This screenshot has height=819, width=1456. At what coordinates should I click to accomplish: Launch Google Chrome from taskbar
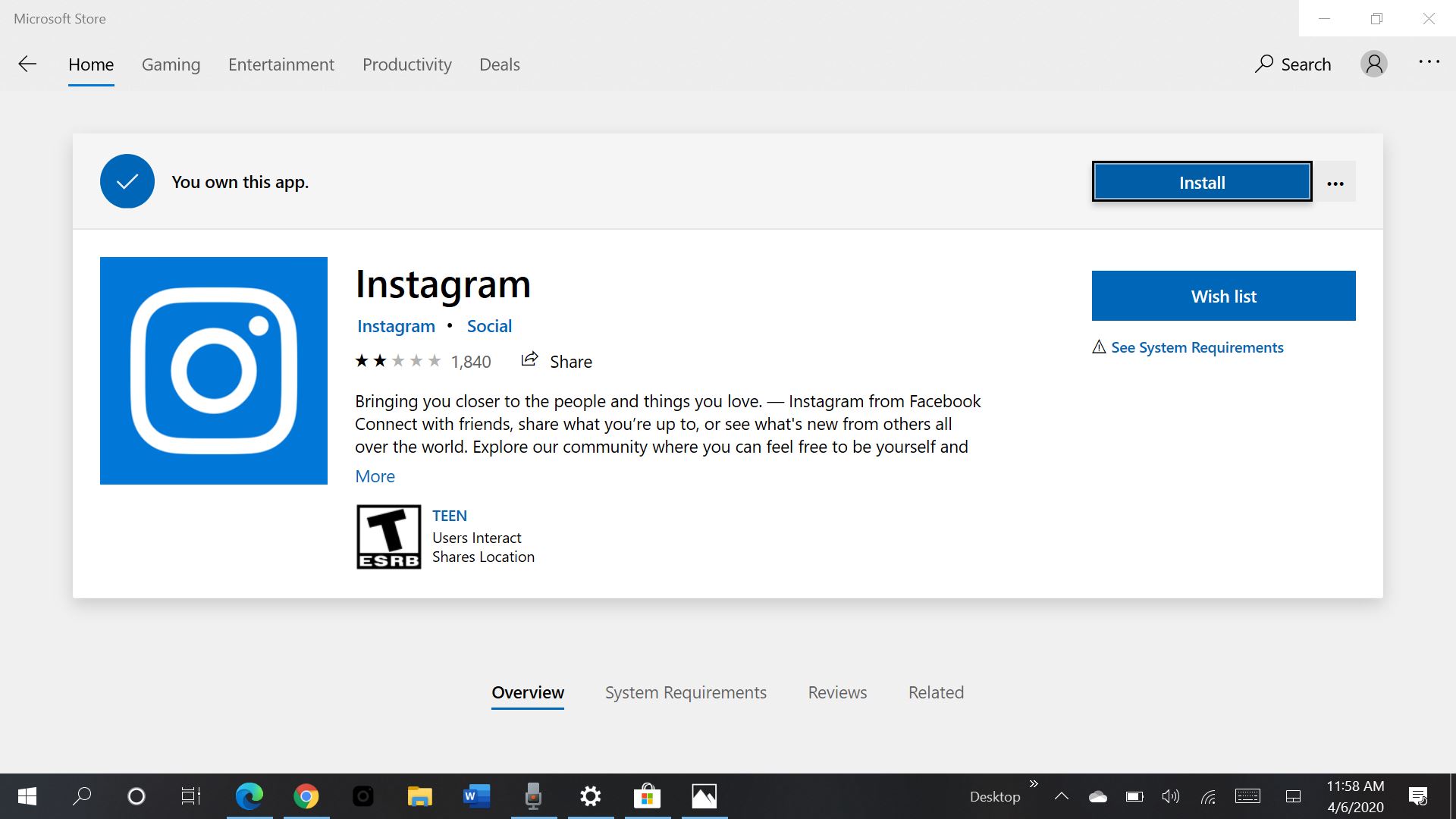point(306,796)
